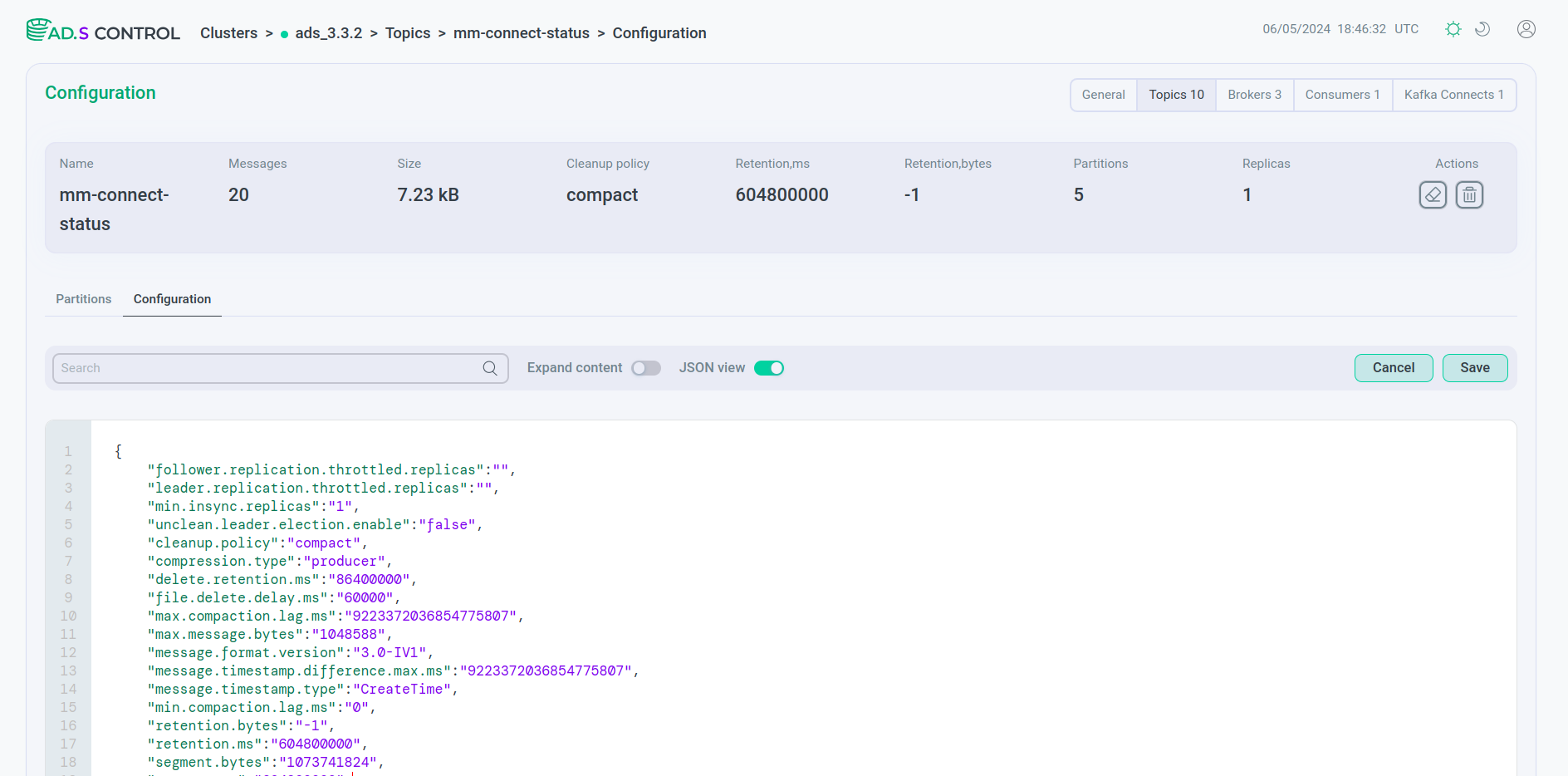Click the delete topic trash icon
Image resolution: width=1568 pixels, height=776 pixels.
(x=1469, y=195)
